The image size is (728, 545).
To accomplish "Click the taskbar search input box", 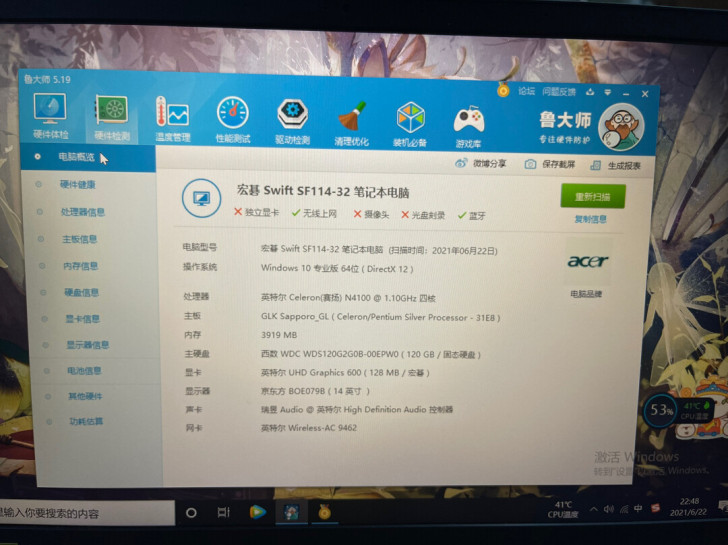I will (x=86, y=513).
